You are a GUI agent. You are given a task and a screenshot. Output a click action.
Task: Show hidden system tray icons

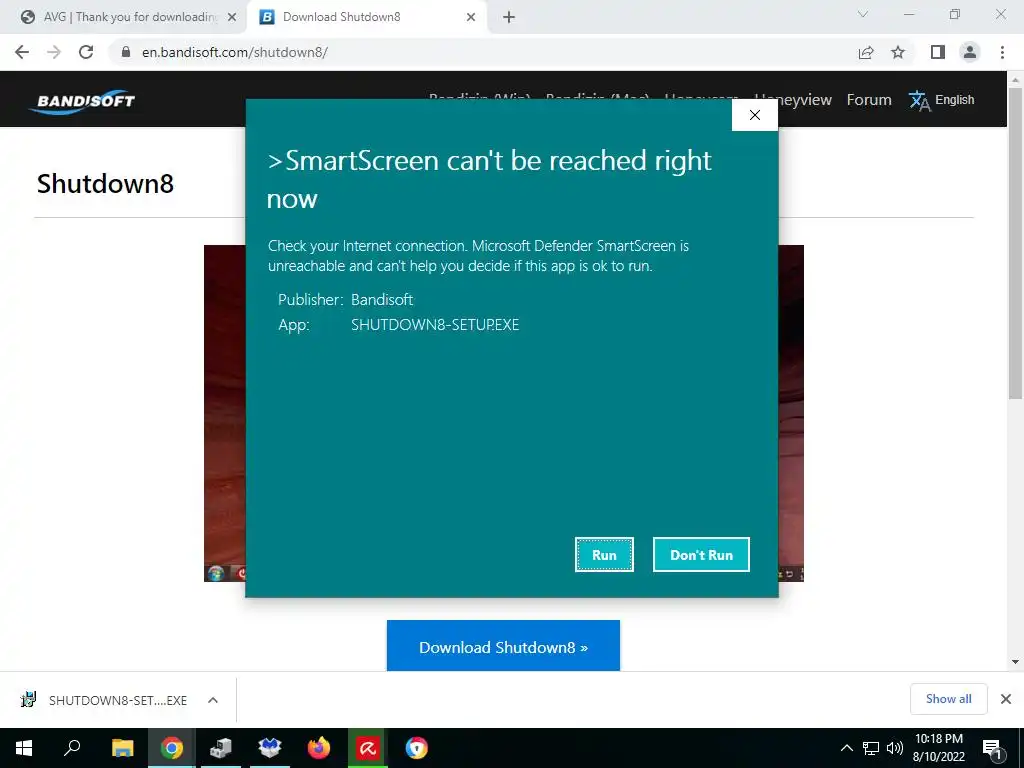point(846,748)
